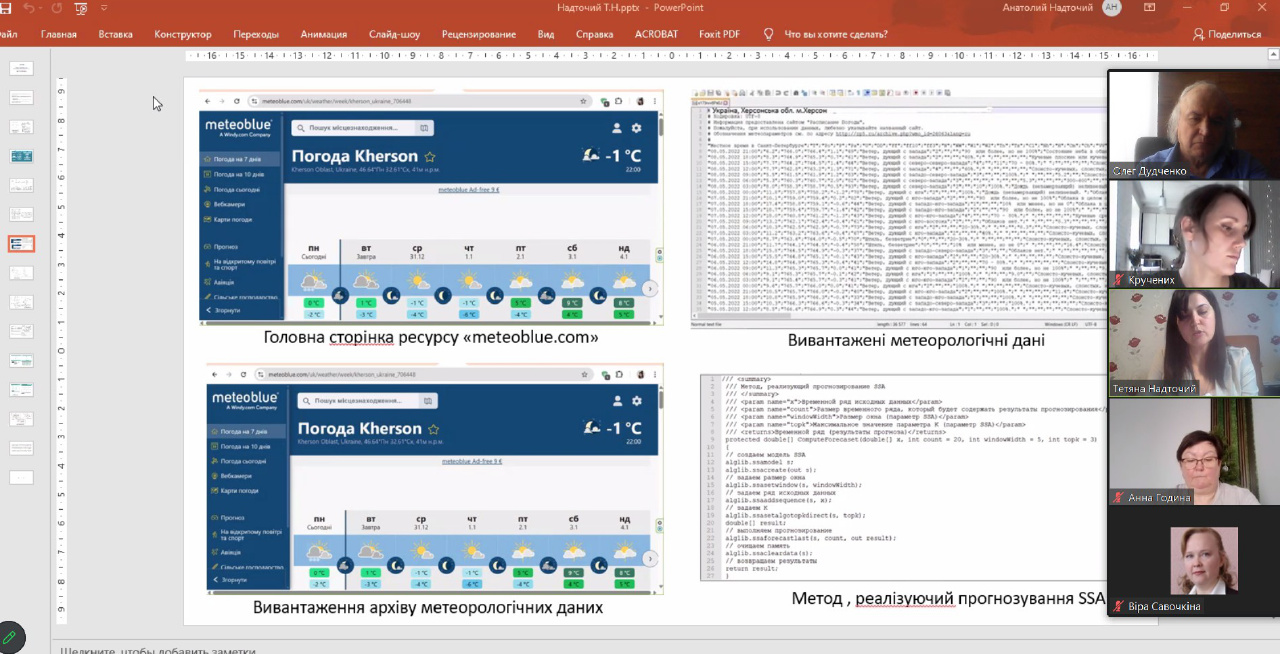Switch to the Анимация tab
Image resolution: width=1280 pixels, height=654 pixels.
(323, 34)
